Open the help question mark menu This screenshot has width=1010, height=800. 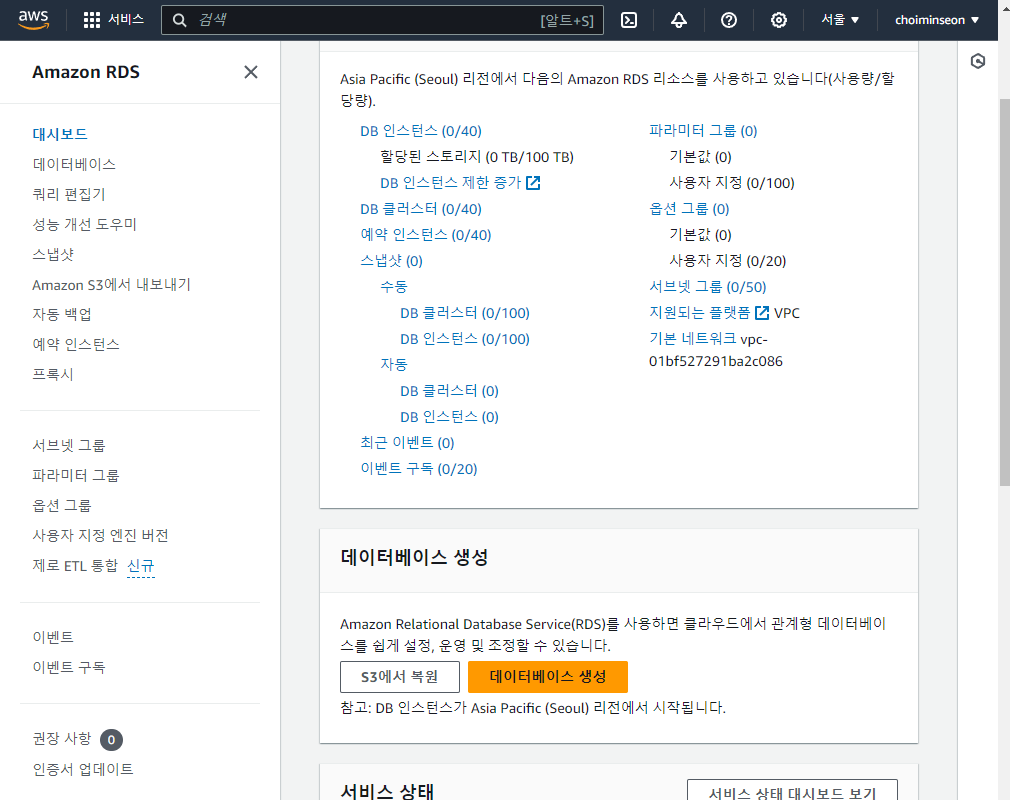pos(729,20)
